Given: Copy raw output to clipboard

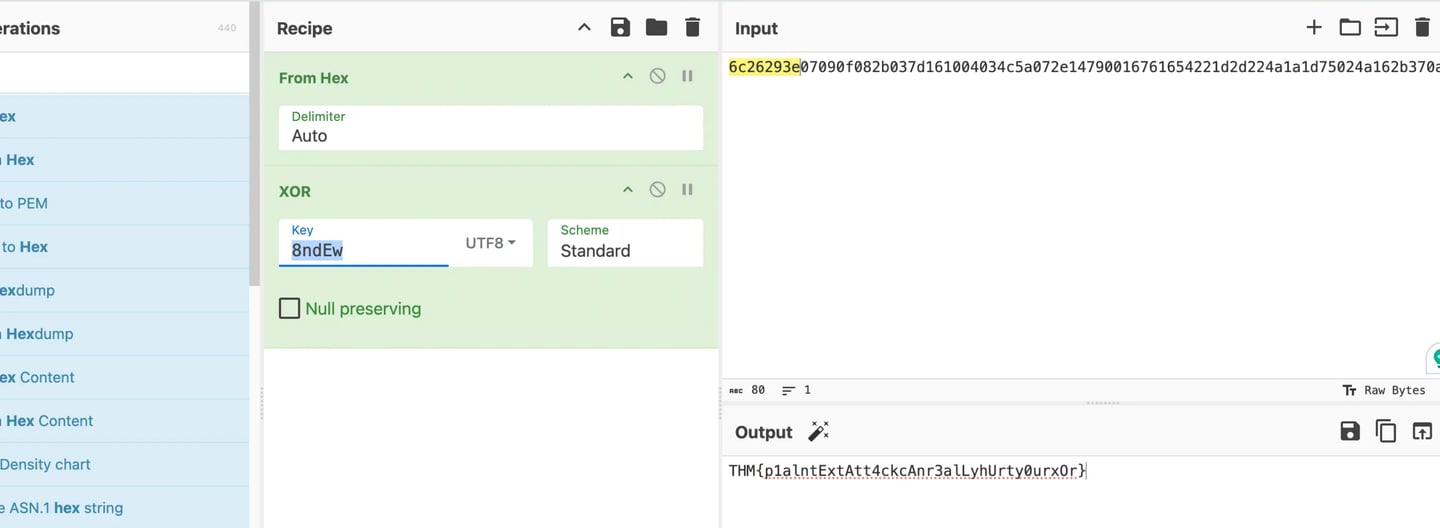Looking at the screenshot, I should click(1386, 432).
